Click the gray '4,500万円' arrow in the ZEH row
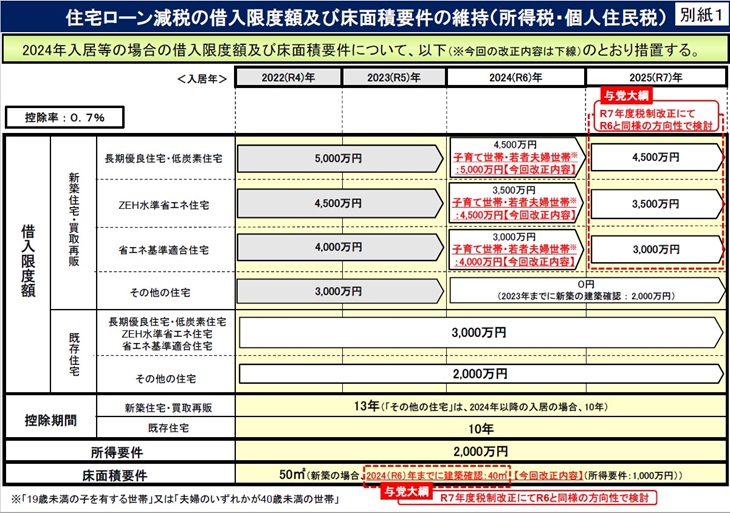This screenshot has width=730, height=513. 340,203
